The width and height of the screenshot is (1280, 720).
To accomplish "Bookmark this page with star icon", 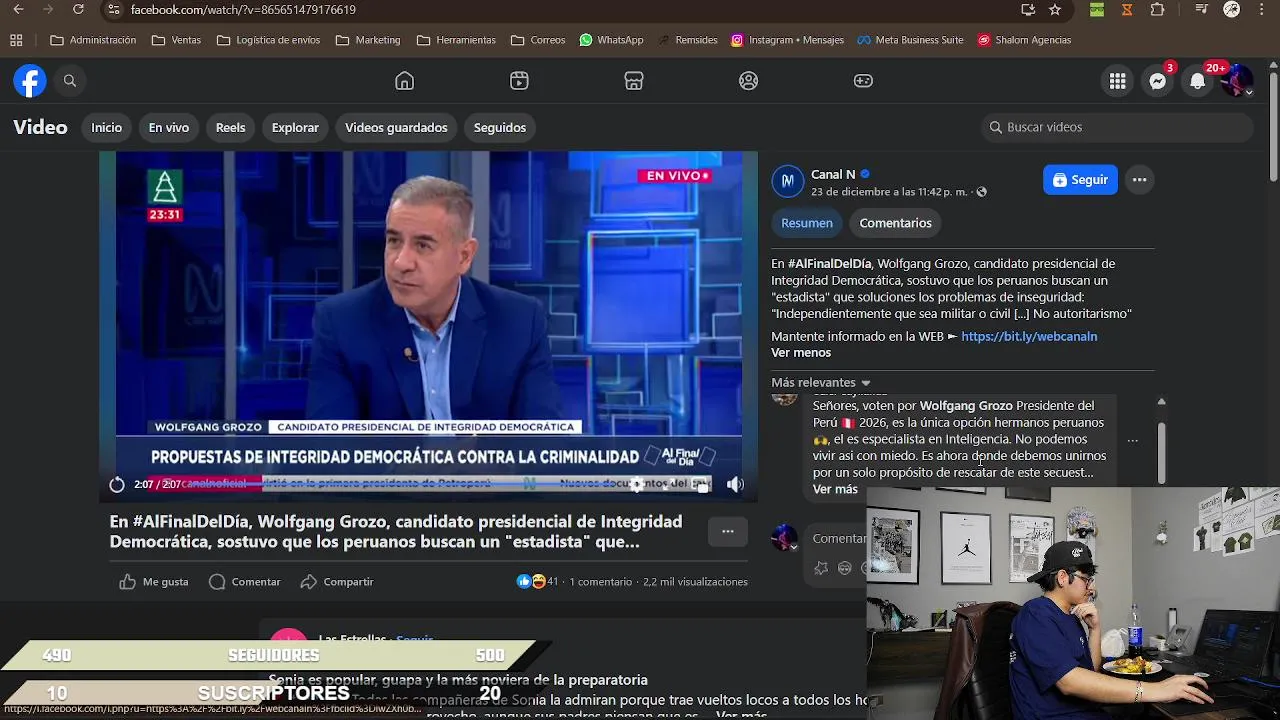I will click(x=1055, y=10).
